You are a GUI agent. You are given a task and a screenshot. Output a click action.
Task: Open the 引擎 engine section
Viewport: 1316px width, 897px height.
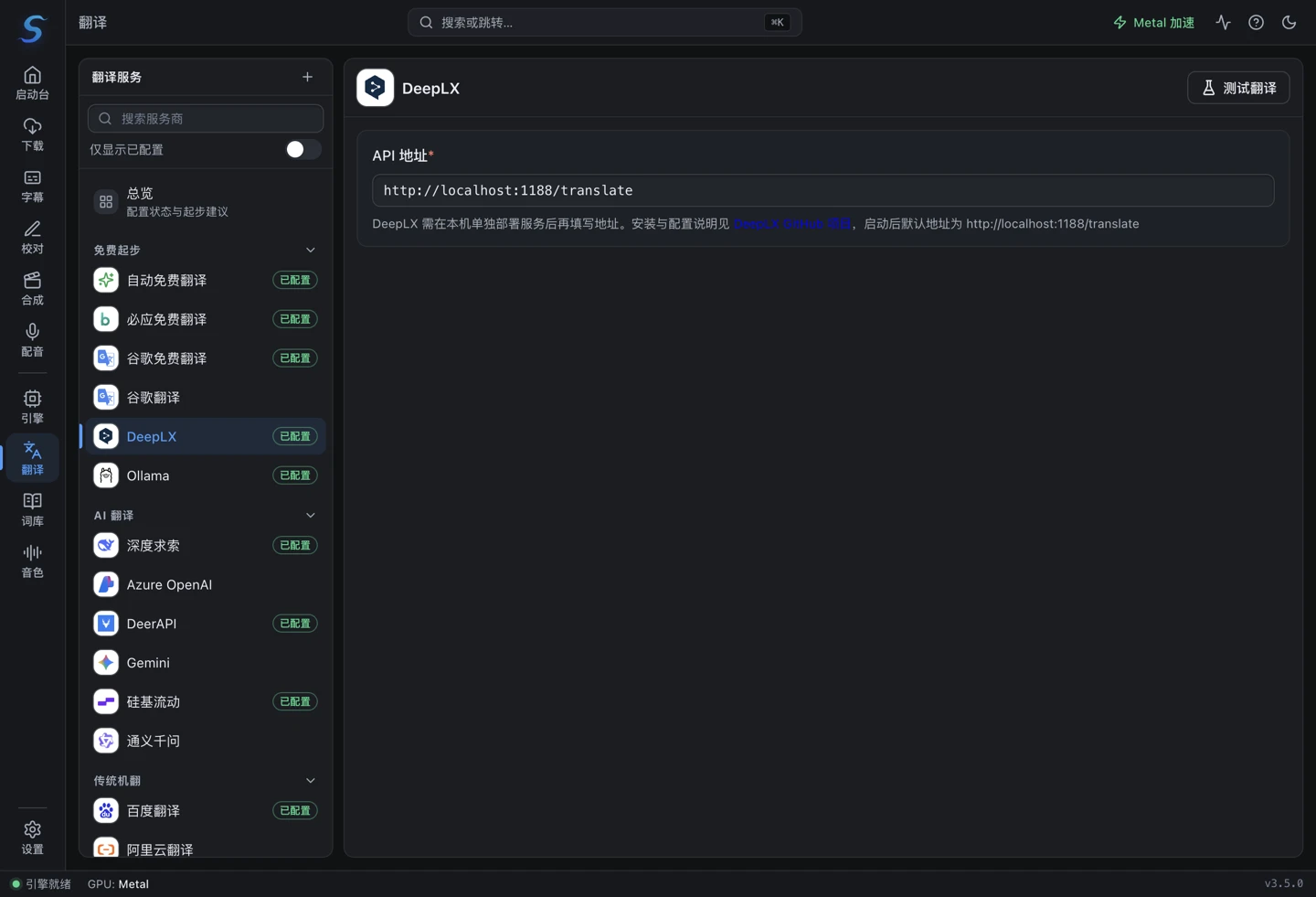tap(33, 406)
